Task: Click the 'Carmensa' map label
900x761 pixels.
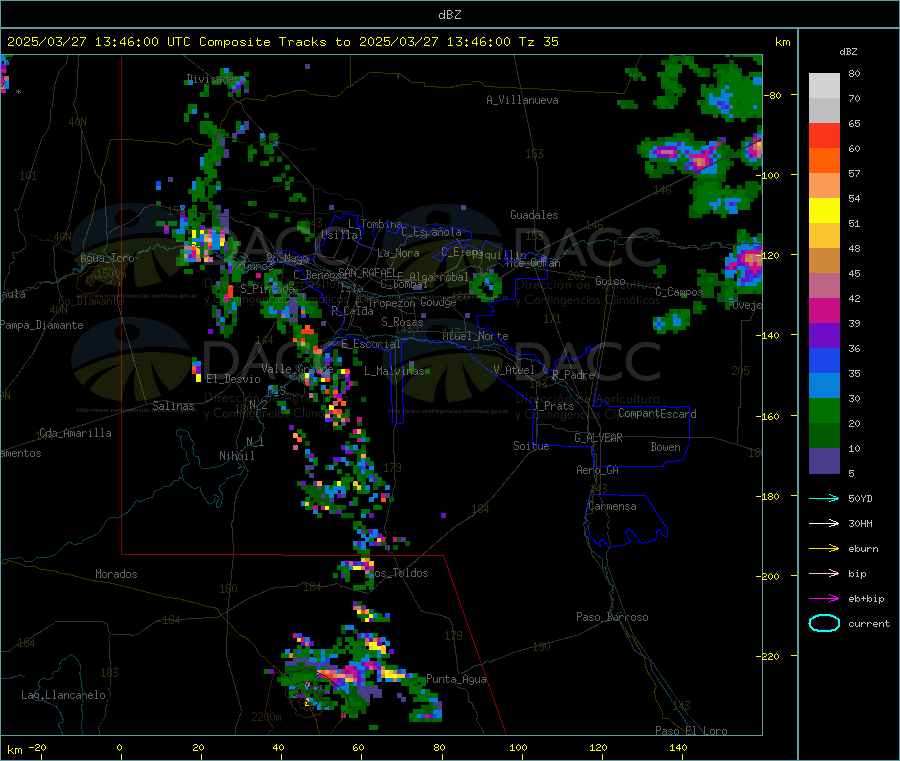Action: click(x=612, y=506)
